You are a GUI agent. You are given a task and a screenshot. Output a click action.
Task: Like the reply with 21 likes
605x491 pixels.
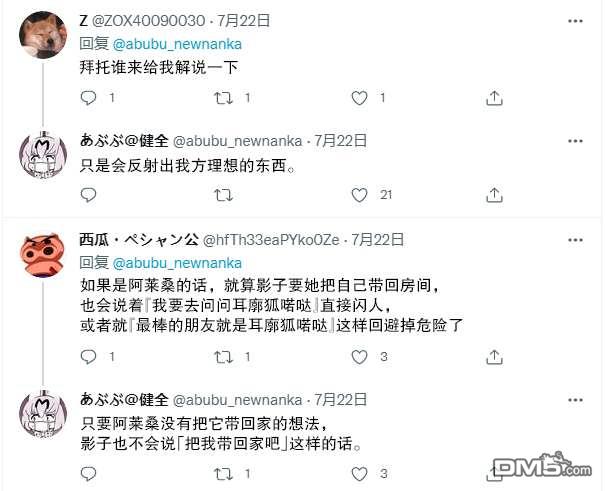point(359,195)
